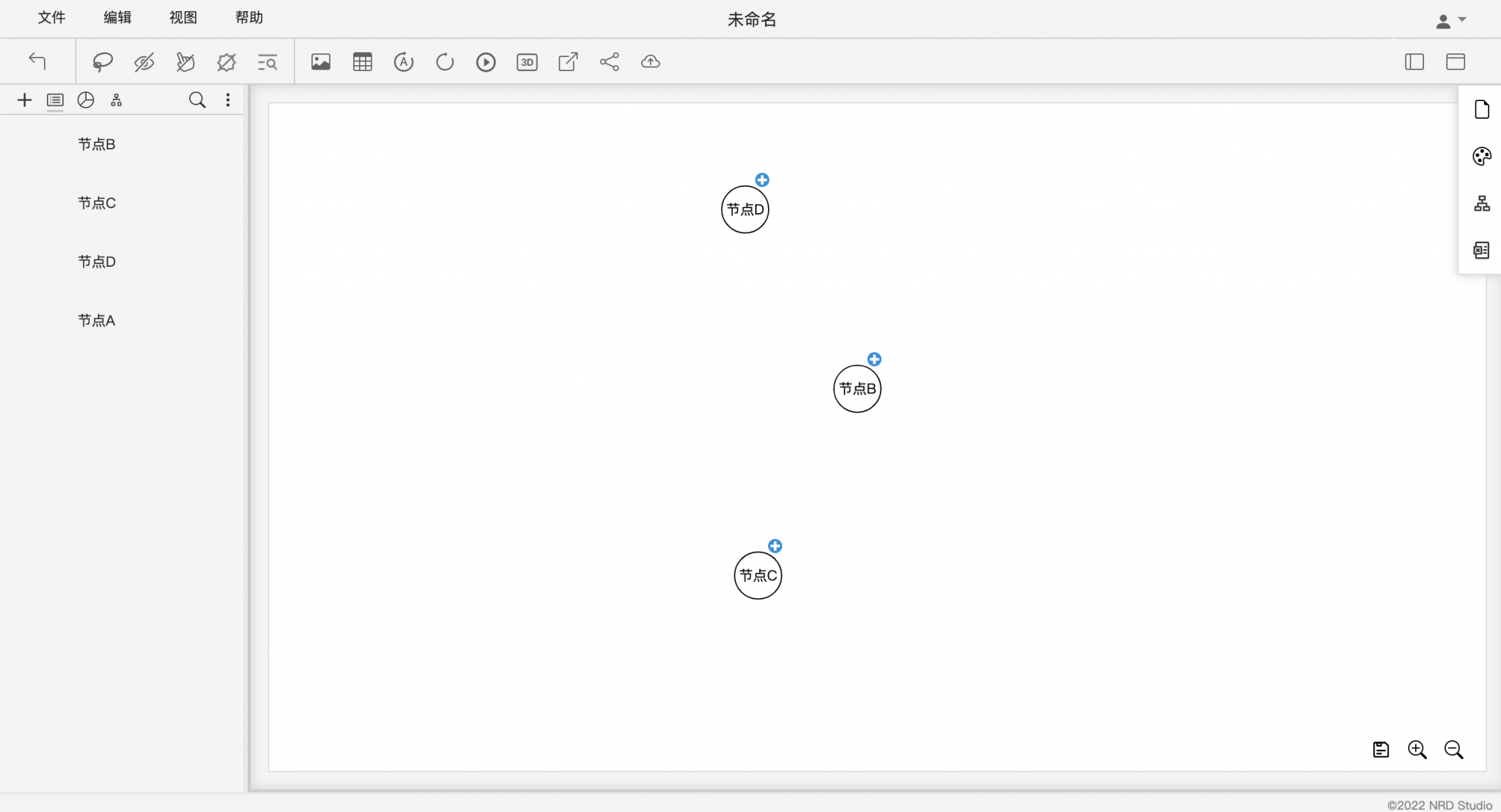Toggle the top panel layout view

point(1455,62)
